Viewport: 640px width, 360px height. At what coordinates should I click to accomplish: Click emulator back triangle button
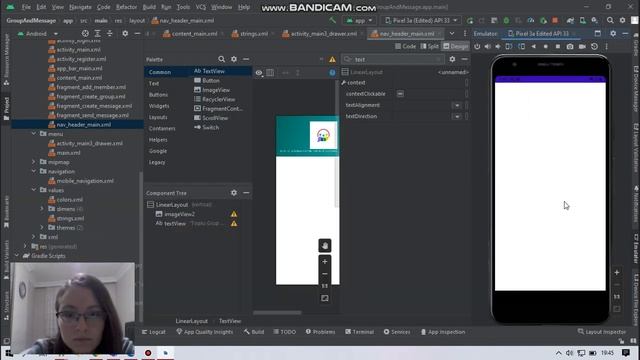pyautogui.click(x=533, y=47)
